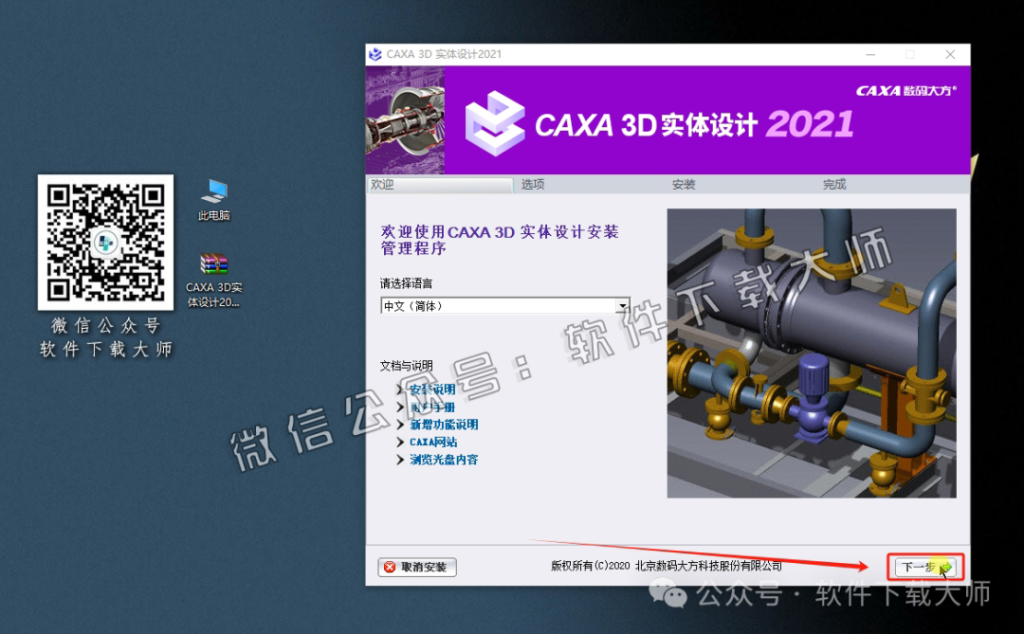
Task: Select the 欢迎 tab
Action: pos(440,185)
